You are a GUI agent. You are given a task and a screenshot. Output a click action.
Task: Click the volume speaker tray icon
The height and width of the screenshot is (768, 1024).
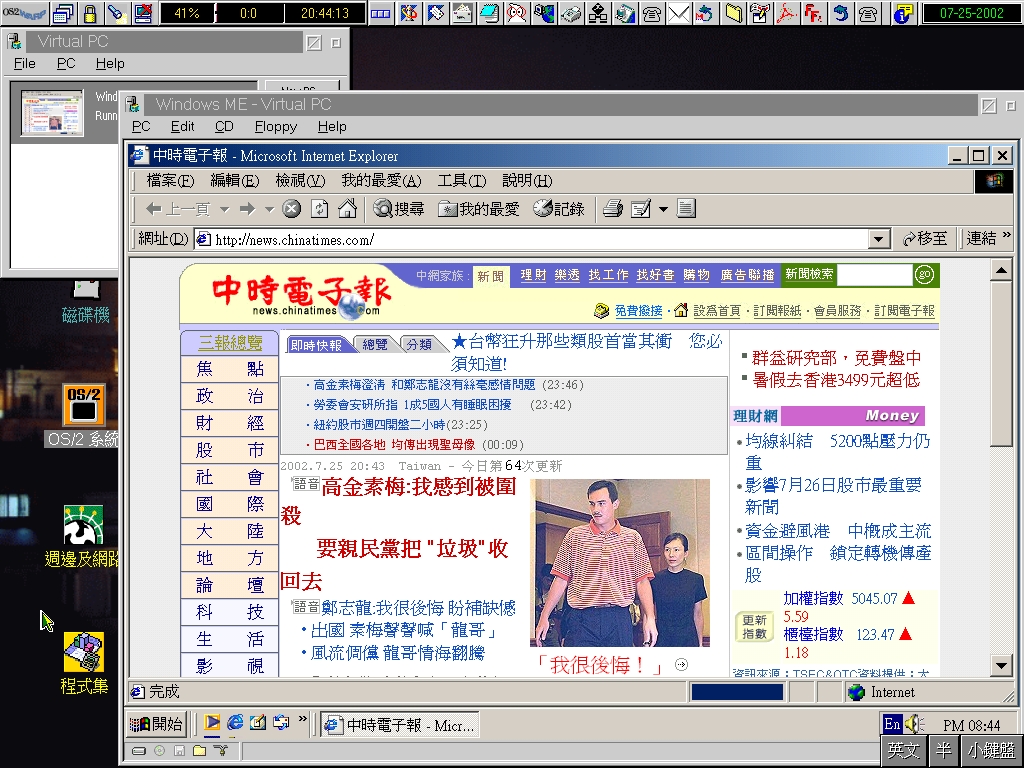[914, 724]
